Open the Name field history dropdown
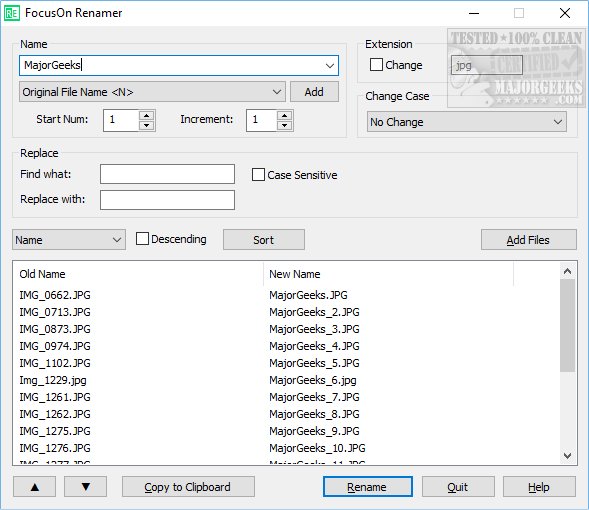 tap(330, 65)
